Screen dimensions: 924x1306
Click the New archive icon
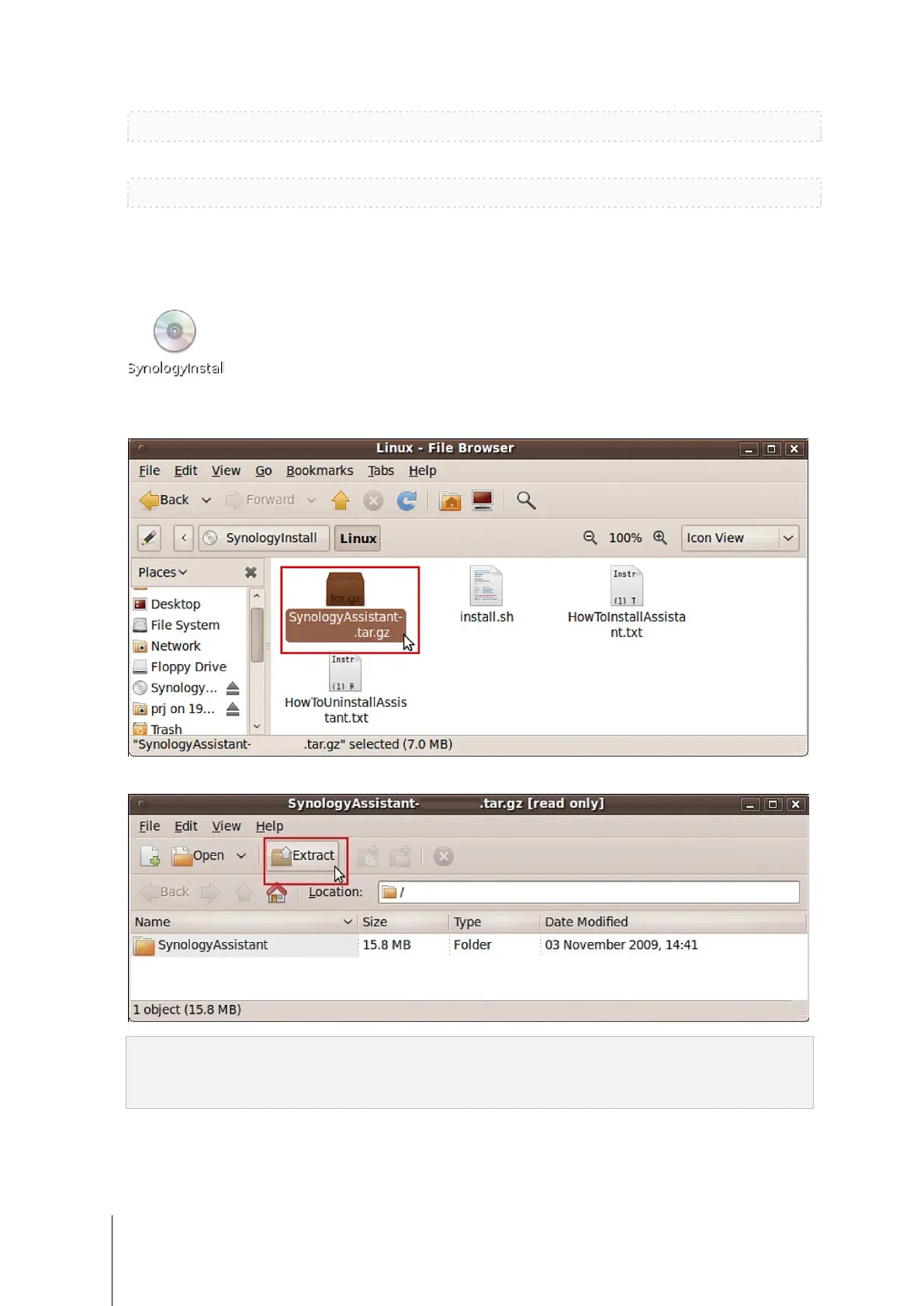coord(150,856)
